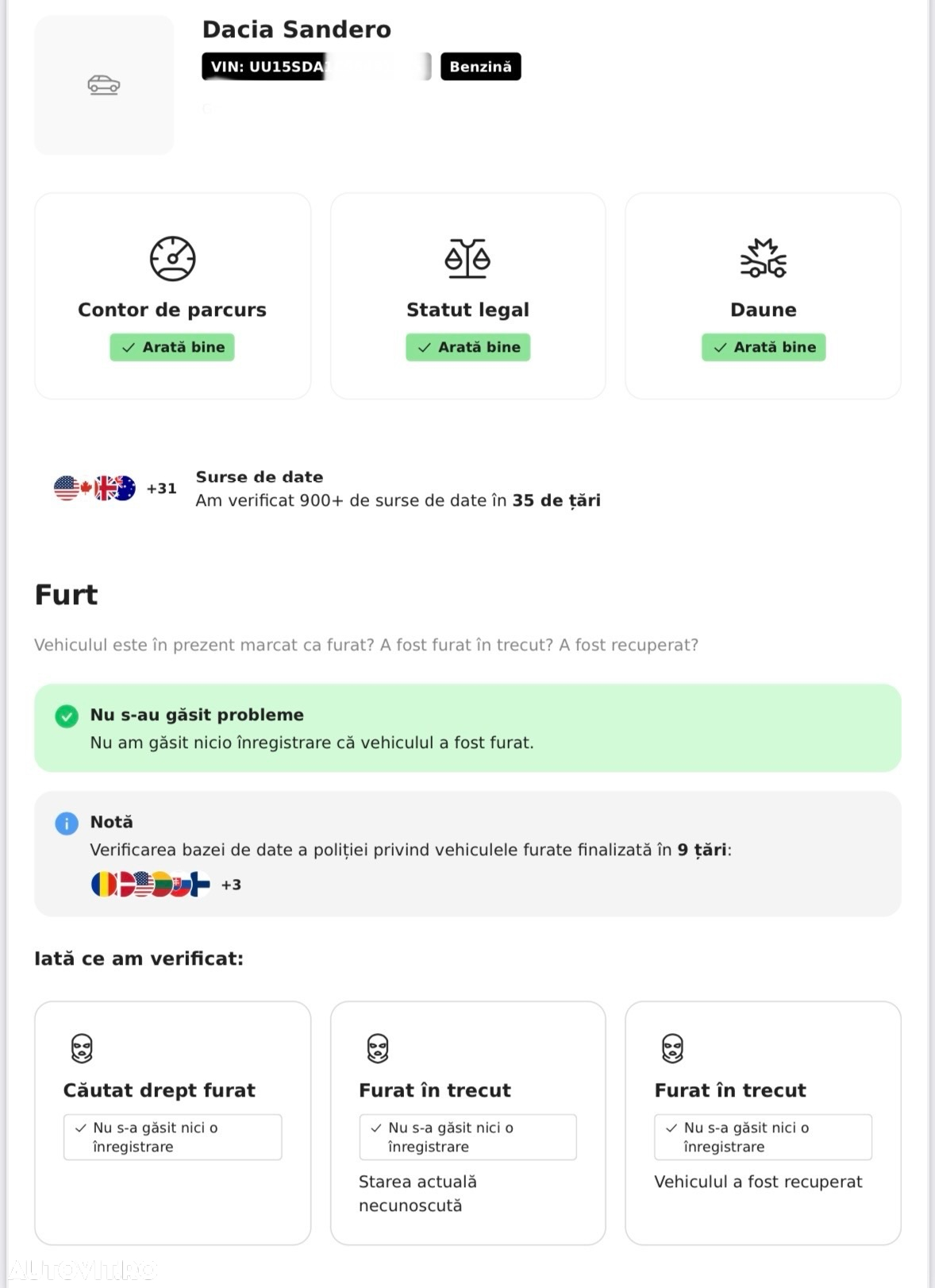Click the green checkmark icon in theft result
935x1288 pixels.
click(67, 716)
